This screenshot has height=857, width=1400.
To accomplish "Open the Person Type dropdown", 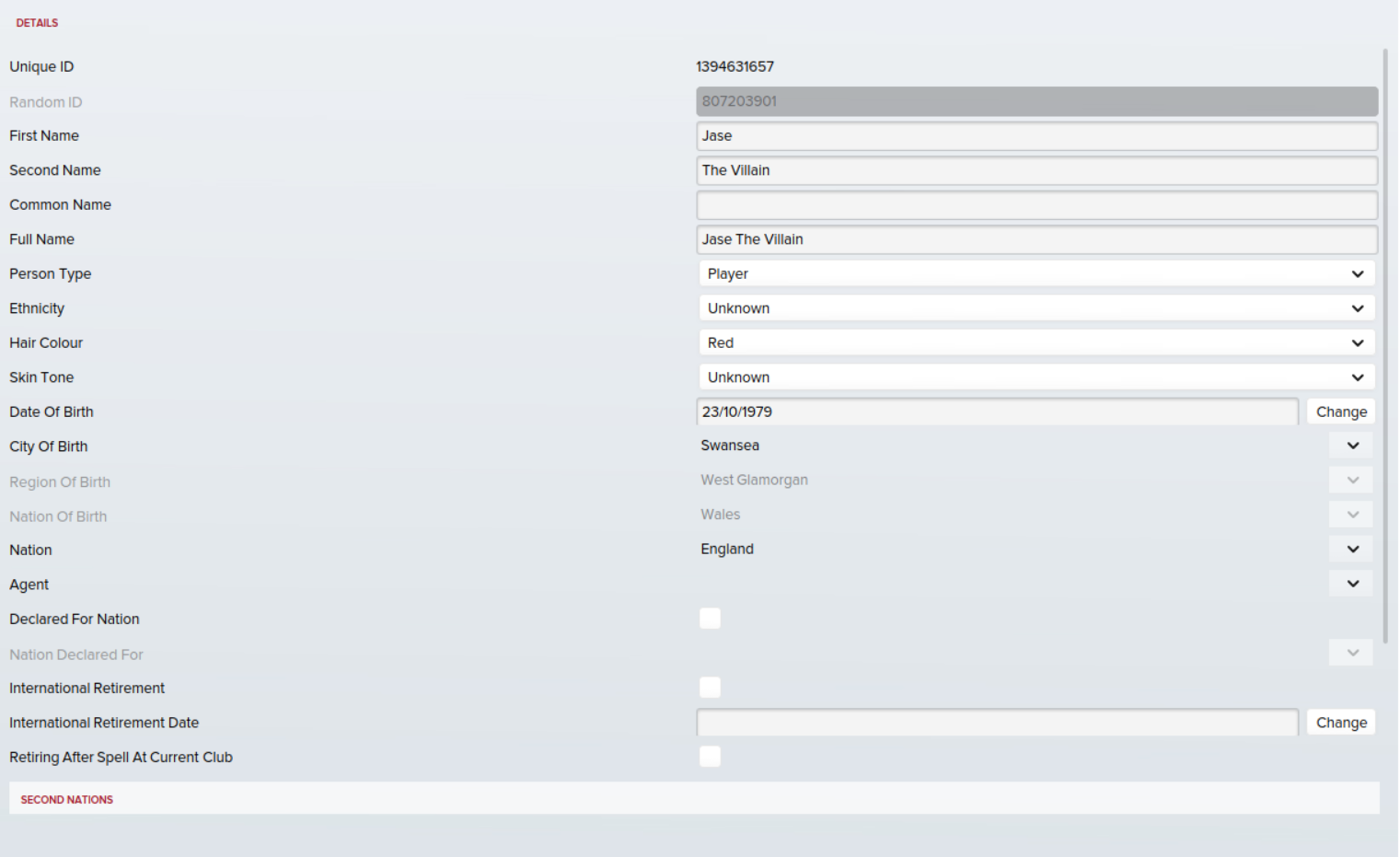I will pyautogui.click(x=1036, y=273).
